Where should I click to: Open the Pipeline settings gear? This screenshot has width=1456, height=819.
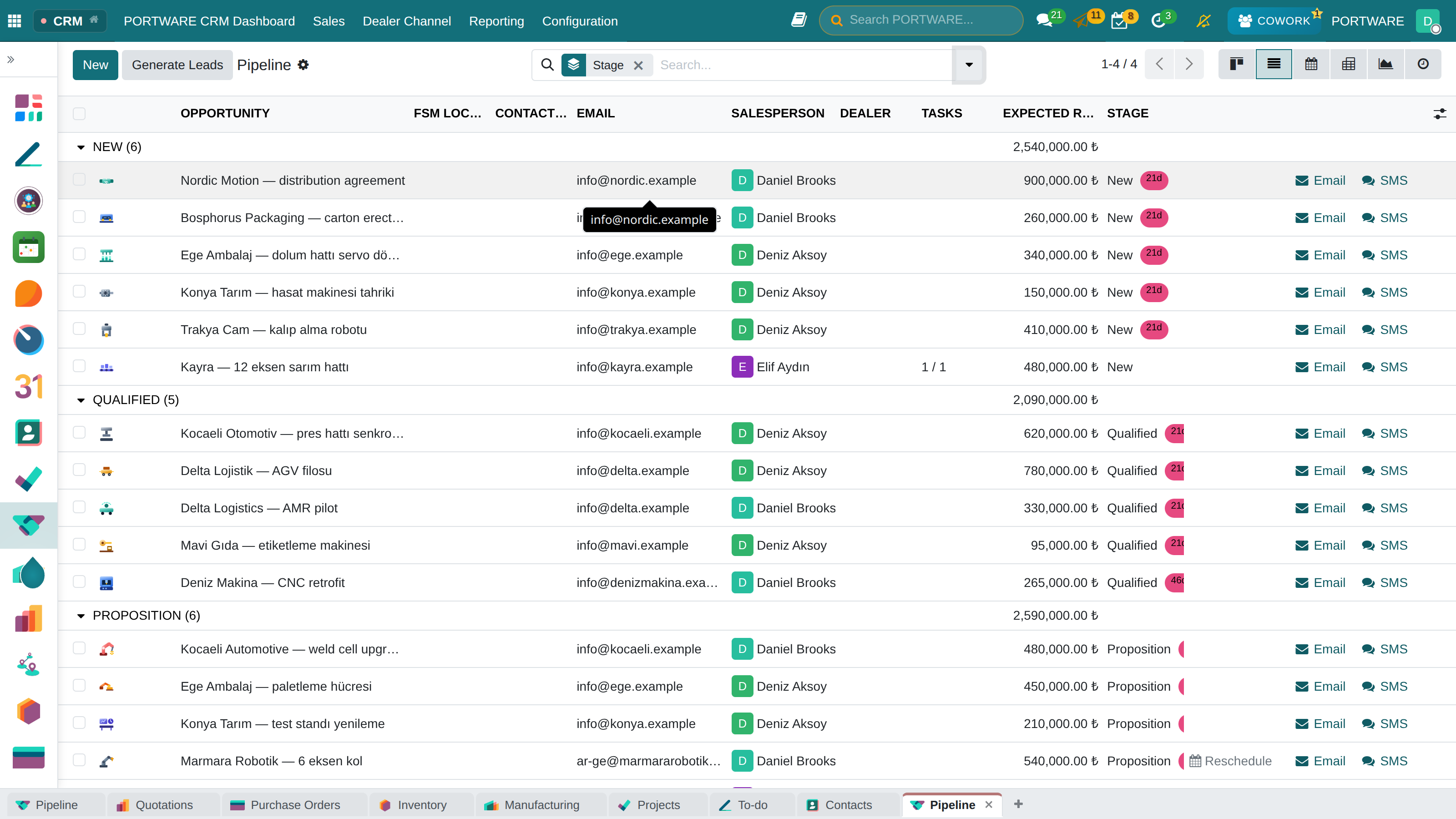tap(303, 65)
